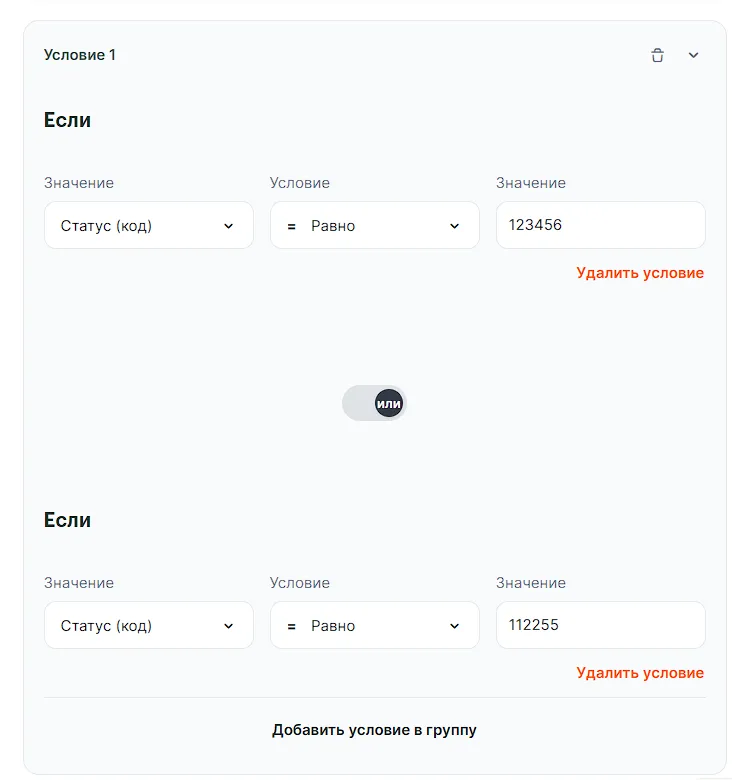Click the value field containing 112255
This screenshot has width=732, height=780.
600,626
